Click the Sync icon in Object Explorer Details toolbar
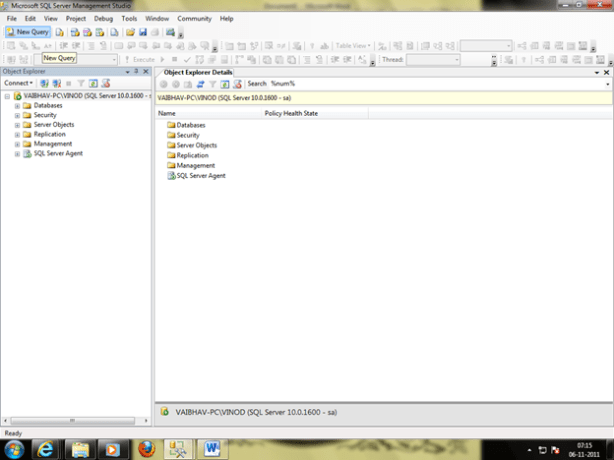Viewport: 614px width, 460px height. (x=200, y=83)
